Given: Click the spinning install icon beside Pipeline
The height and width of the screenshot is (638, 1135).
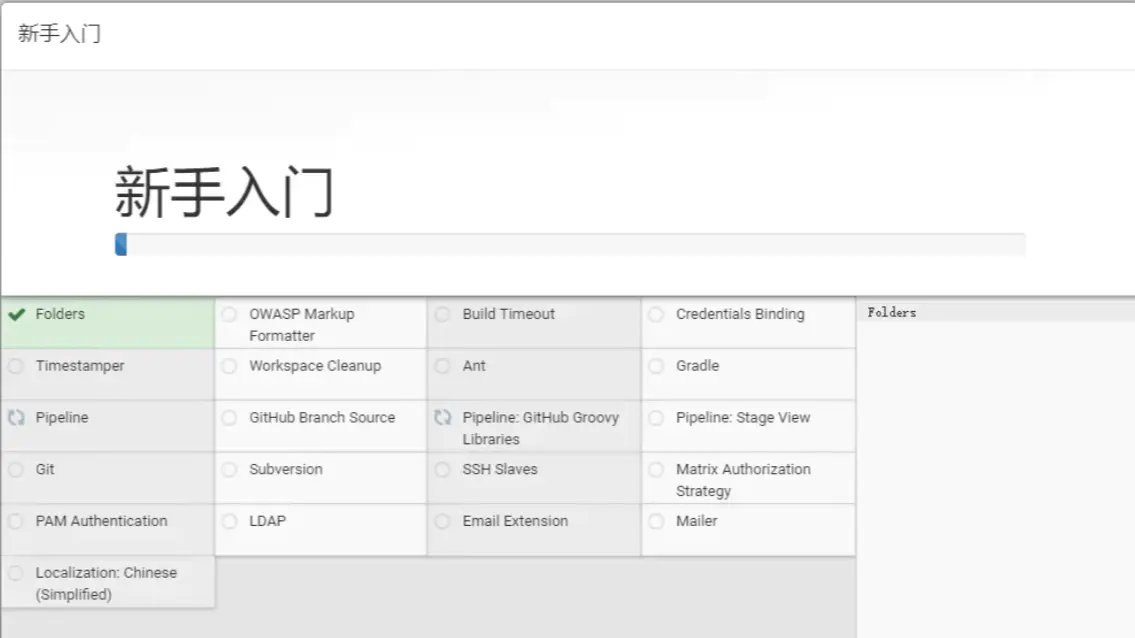Looking at the screenshot, I should pos(16,418).
